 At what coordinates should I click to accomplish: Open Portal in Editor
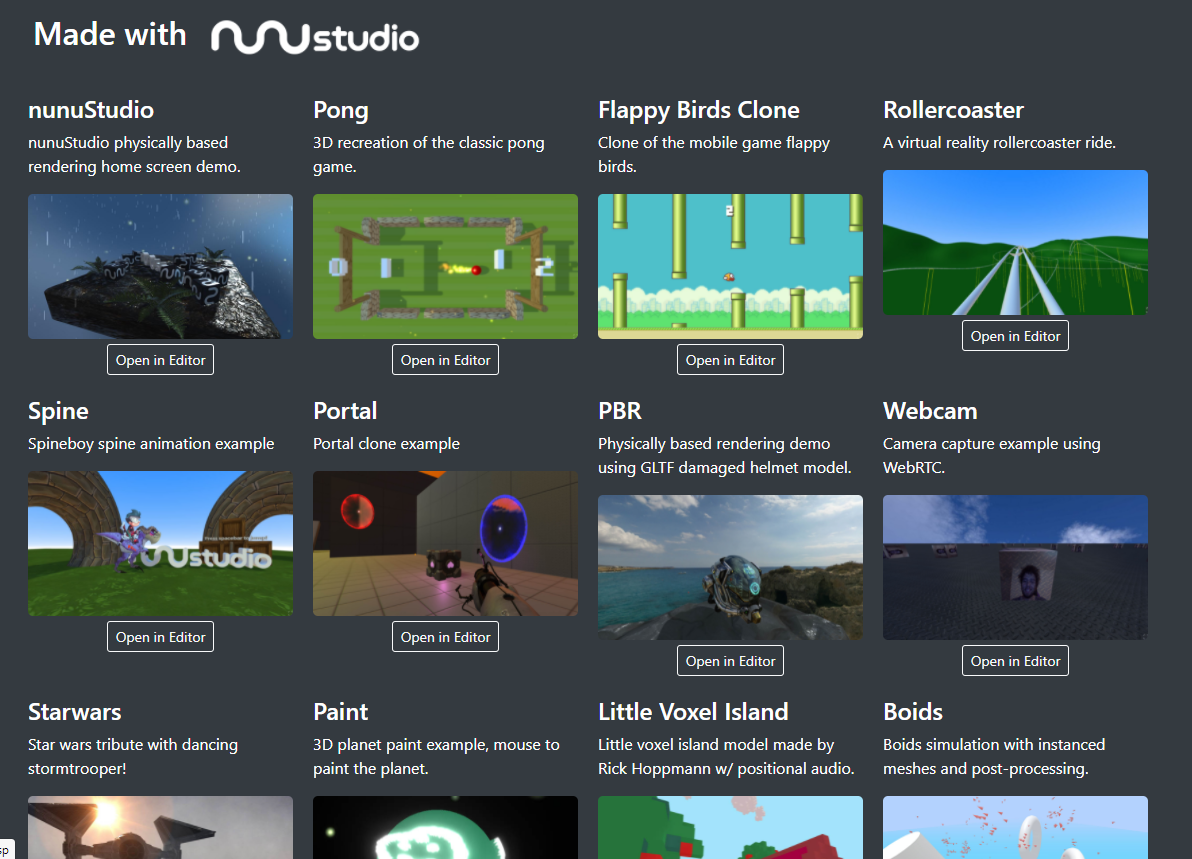[x=445, y=636]
